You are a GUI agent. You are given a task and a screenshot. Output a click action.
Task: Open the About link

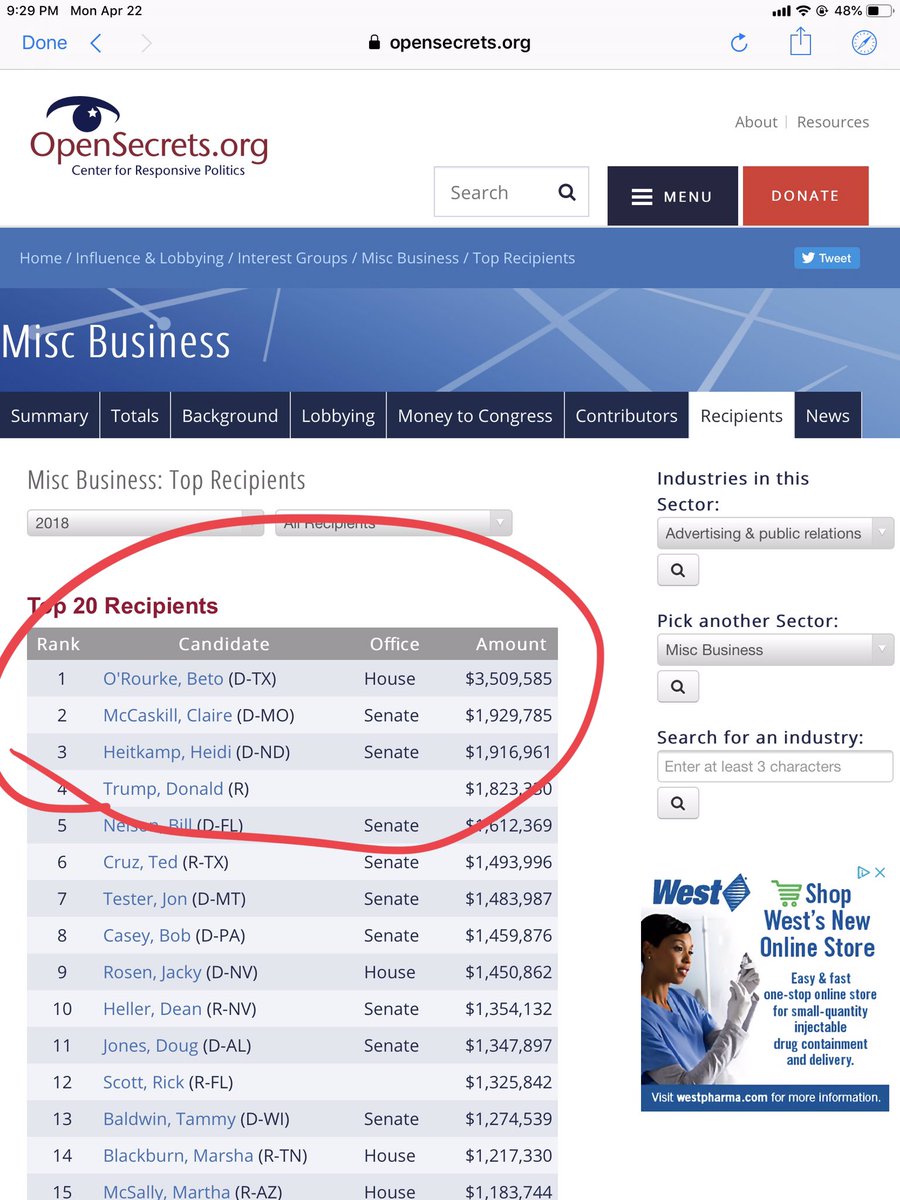coord(756,122)
